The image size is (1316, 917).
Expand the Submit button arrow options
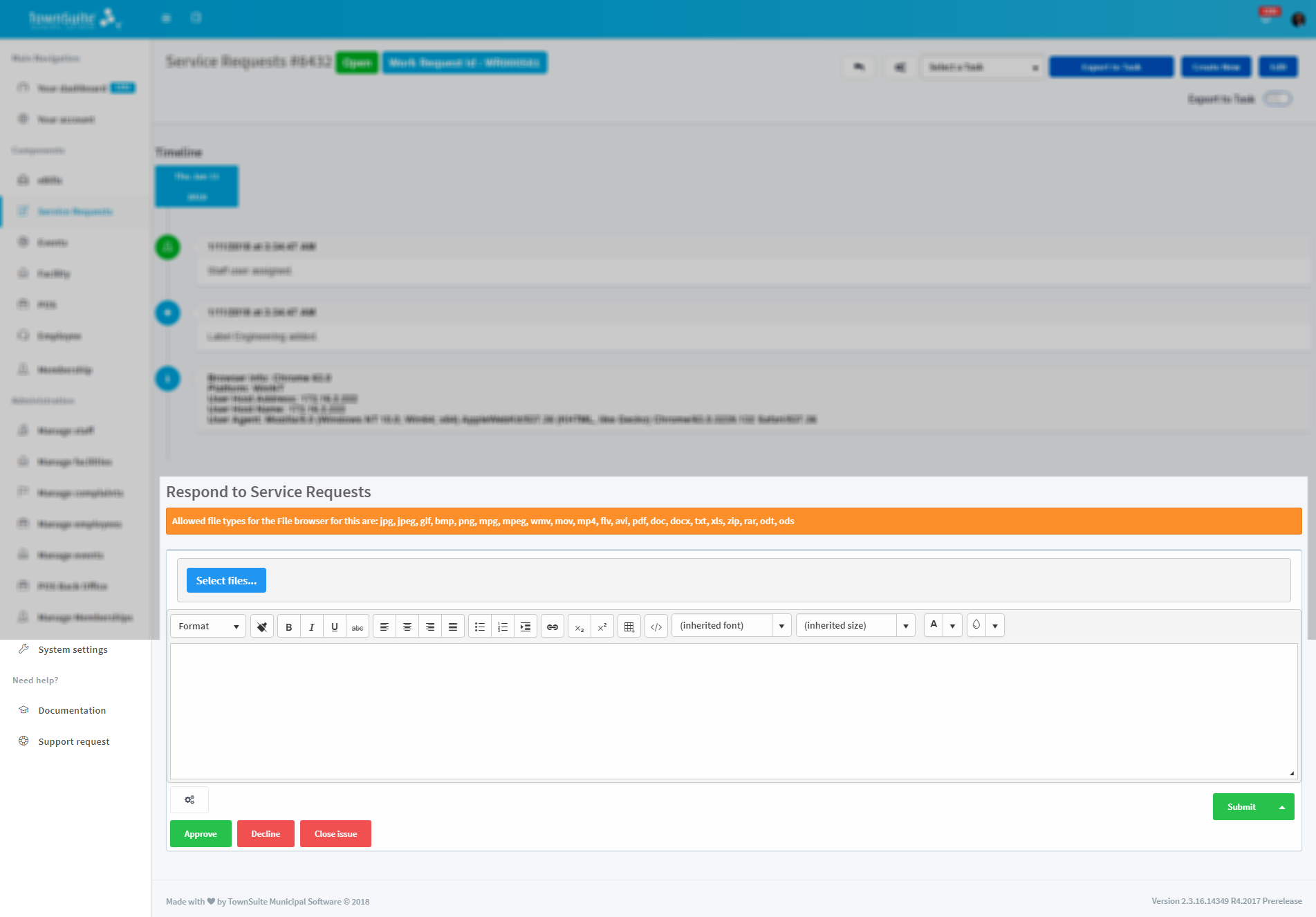(1280, 806)
